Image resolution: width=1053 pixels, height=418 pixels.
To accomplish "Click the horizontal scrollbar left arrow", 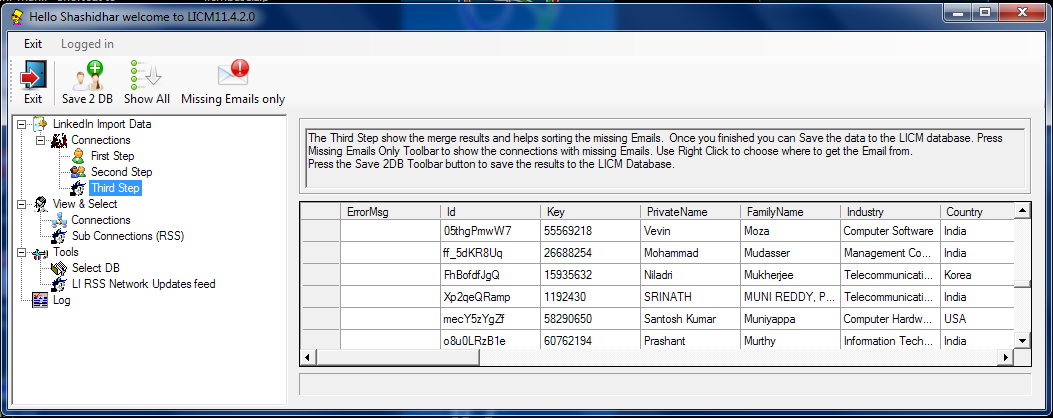I will (308, 358).
